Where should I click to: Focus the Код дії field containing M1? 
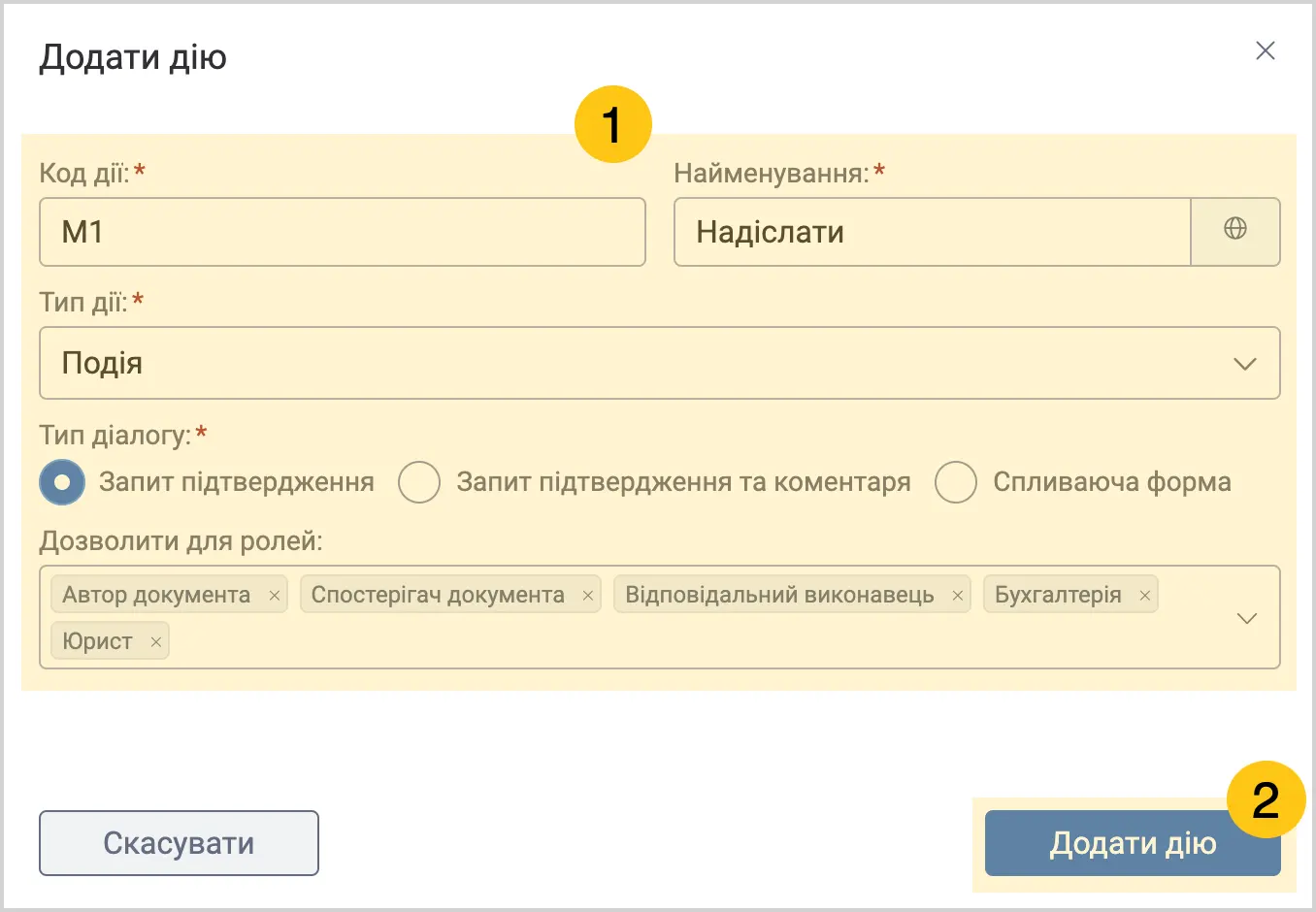(343, 232)
